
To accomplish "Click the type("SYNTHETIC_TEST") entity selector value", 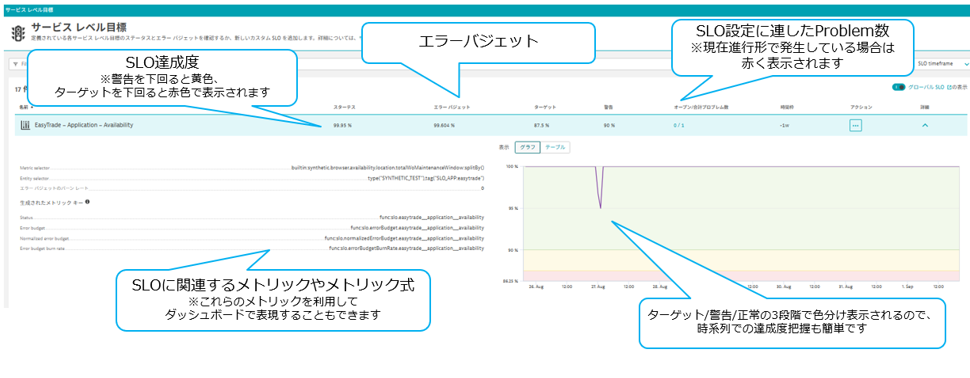I will [x=426, y=178].
